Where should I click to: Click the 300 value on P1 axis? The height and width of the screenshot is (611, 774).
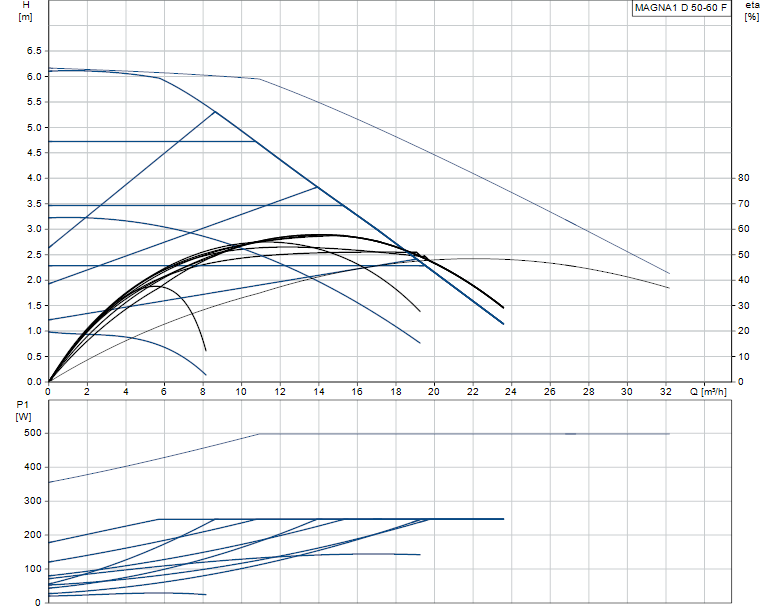tap(33, 501)
